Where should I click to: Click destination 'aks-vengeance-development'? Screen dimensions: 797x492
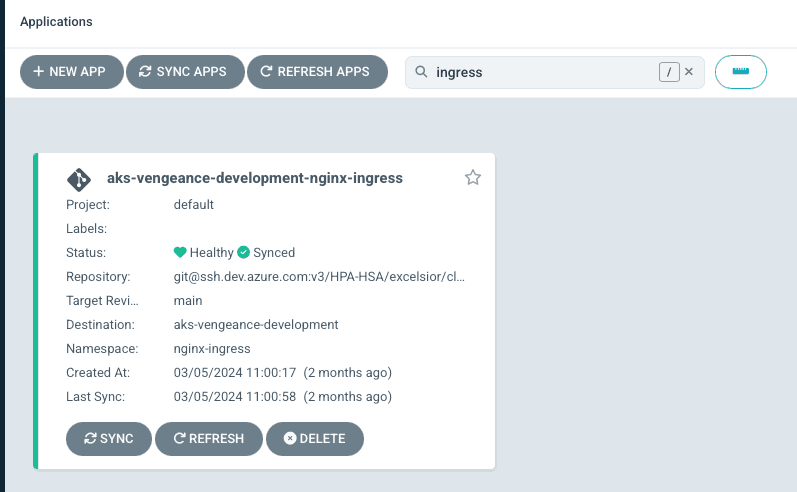click(256, 325)
